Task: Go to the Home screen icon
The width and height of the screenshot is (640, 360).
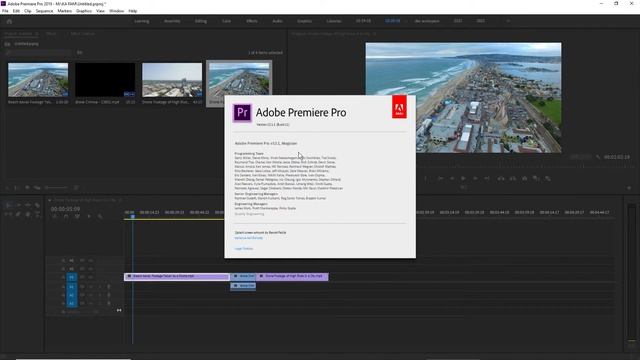Action: pos(9,21)
